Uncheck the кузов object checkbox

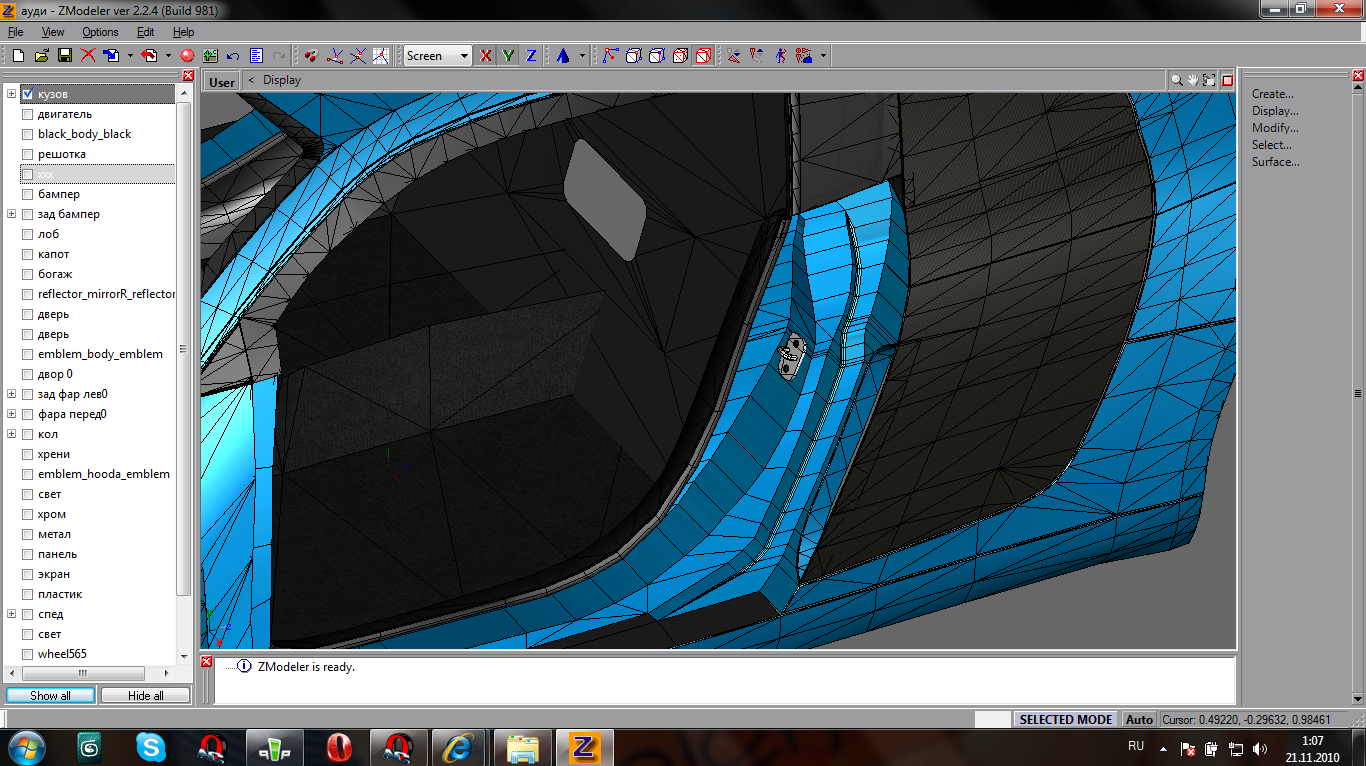(28, 94)
